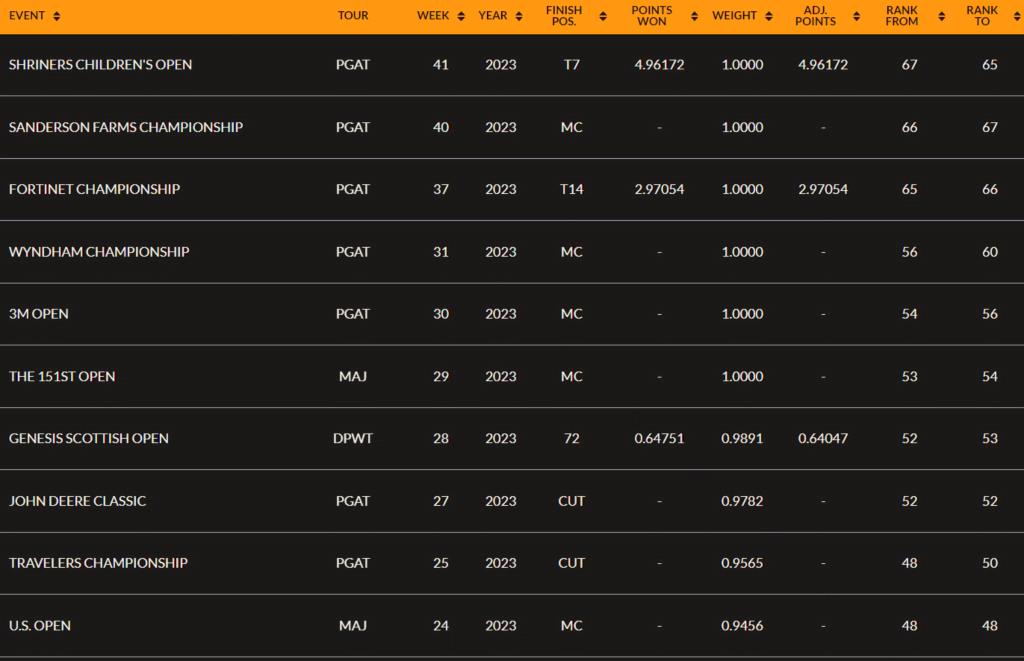Sort by Points Won arrows
The width and height of the screenshot is (1024, 661).
[x=694, y=16]
